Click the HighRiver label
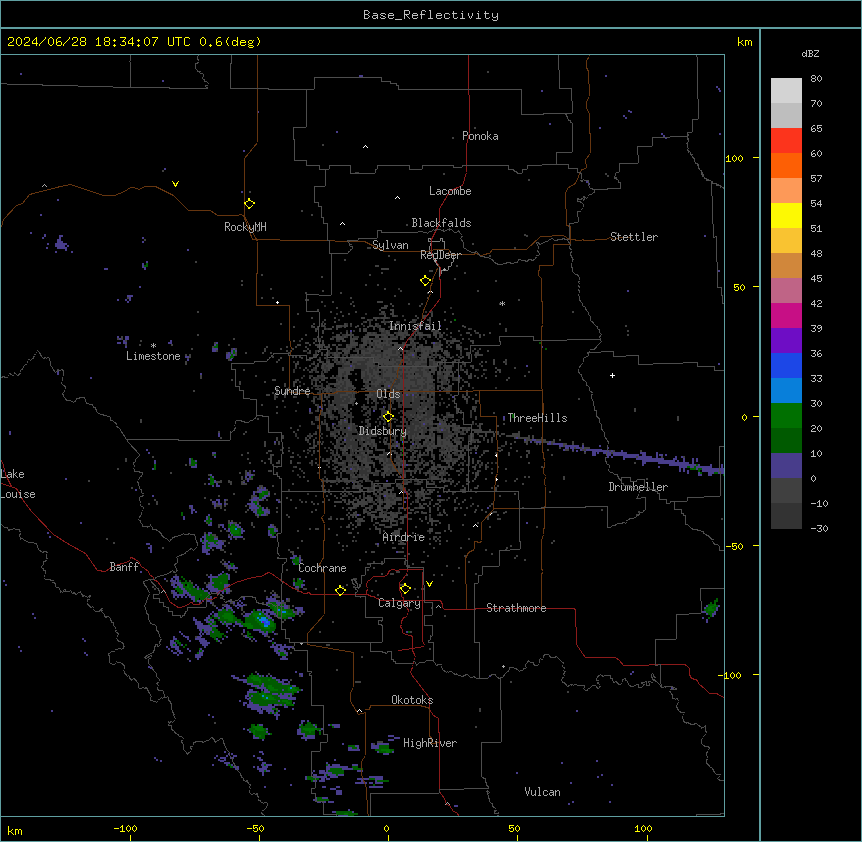 [x=430, y=743]
